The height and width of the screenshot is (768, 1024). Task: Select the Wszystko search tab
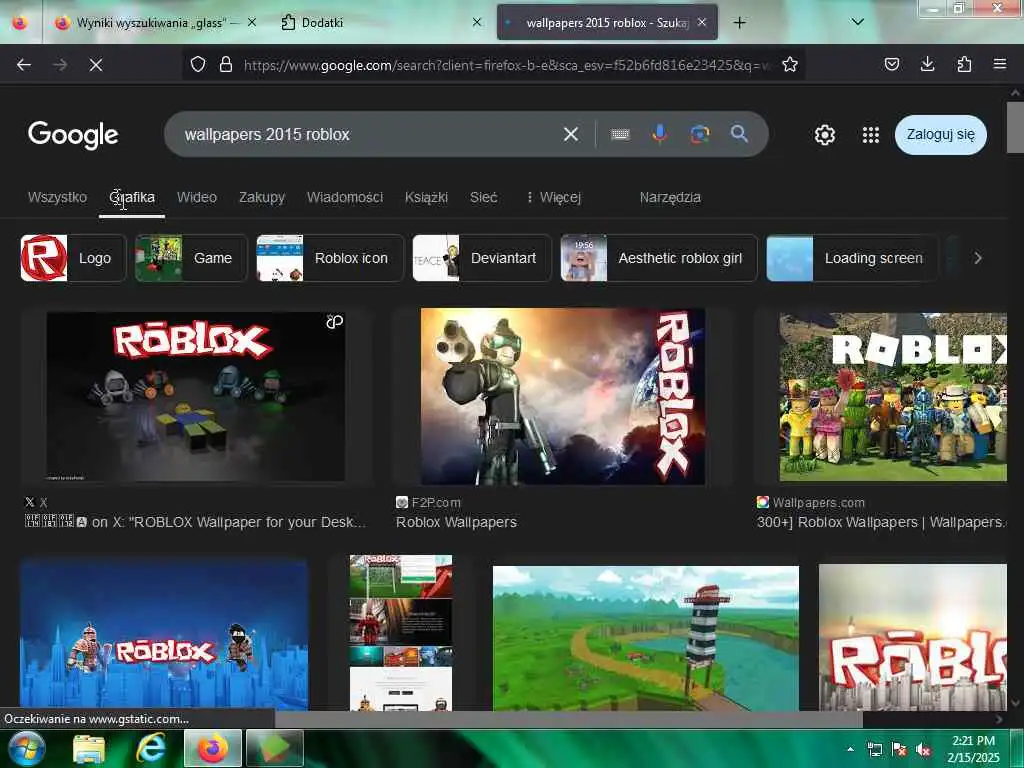(57, 197)
